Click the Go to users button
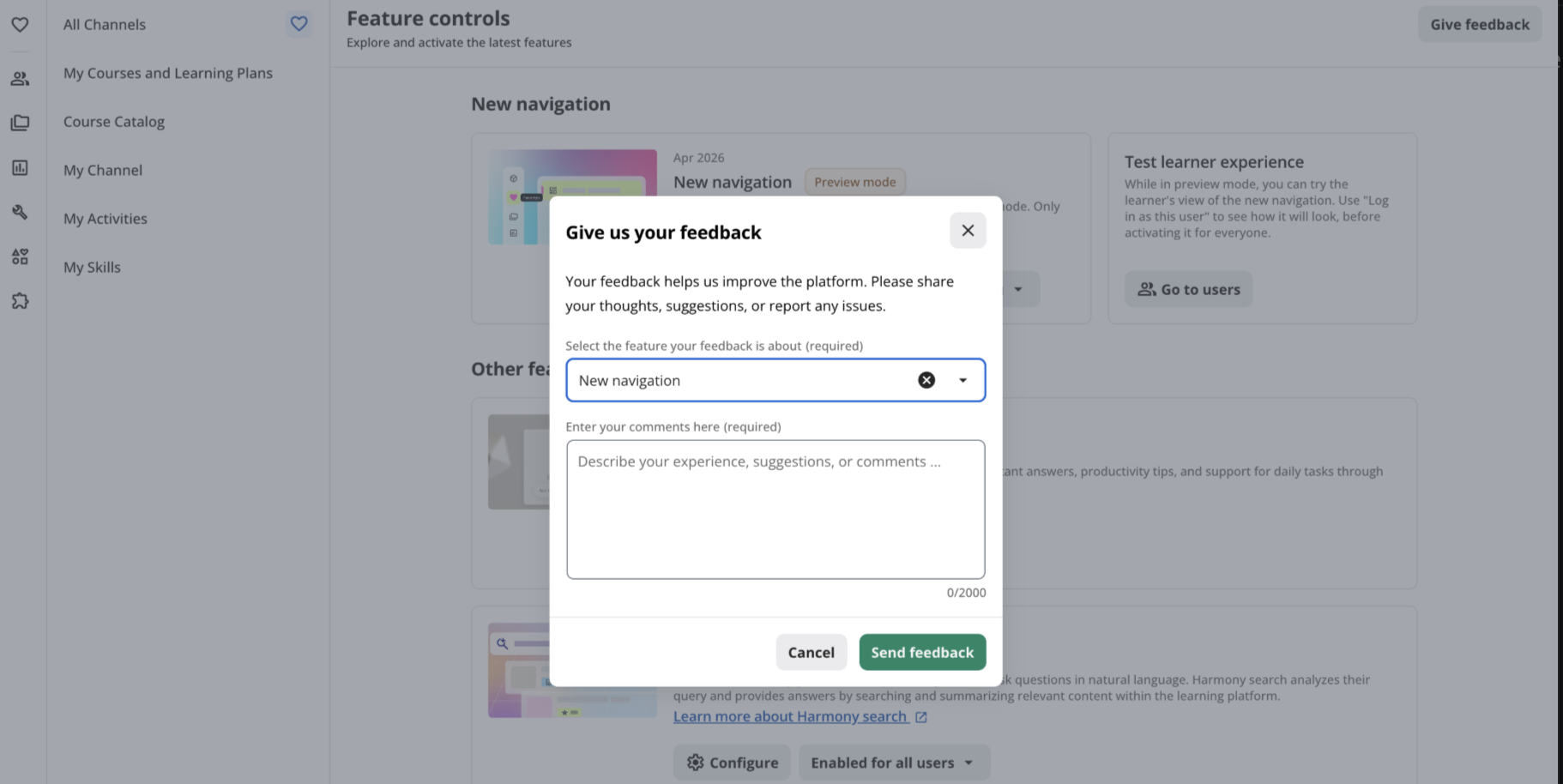The width and height of the screenshot is (1563, 784). point(1188,289)
